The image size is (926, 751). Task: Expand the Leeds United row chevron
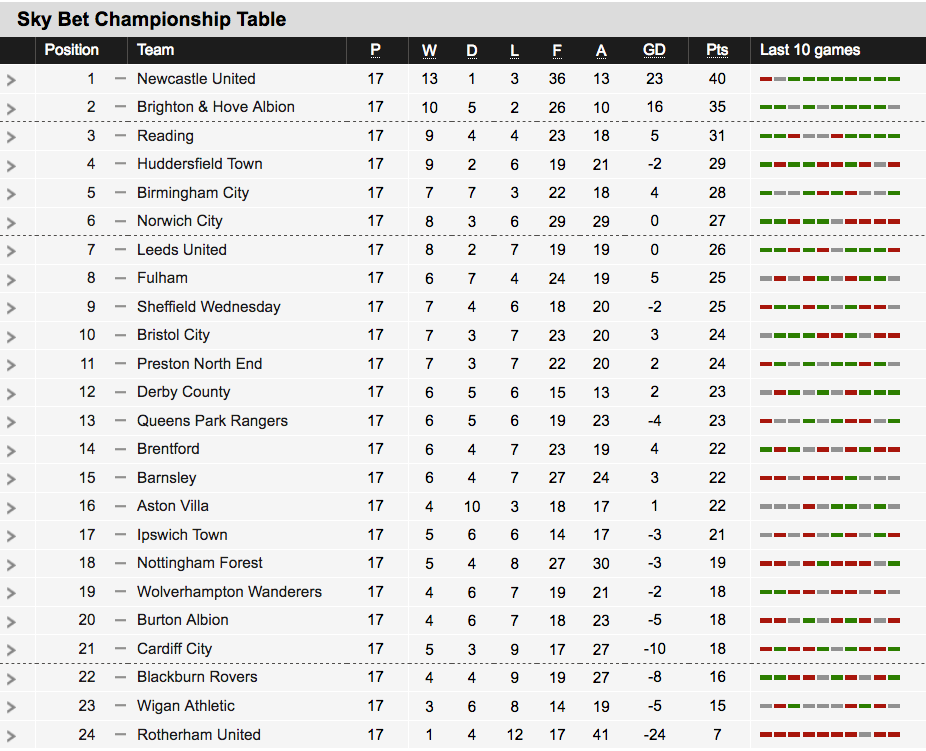tap(11, 251)
